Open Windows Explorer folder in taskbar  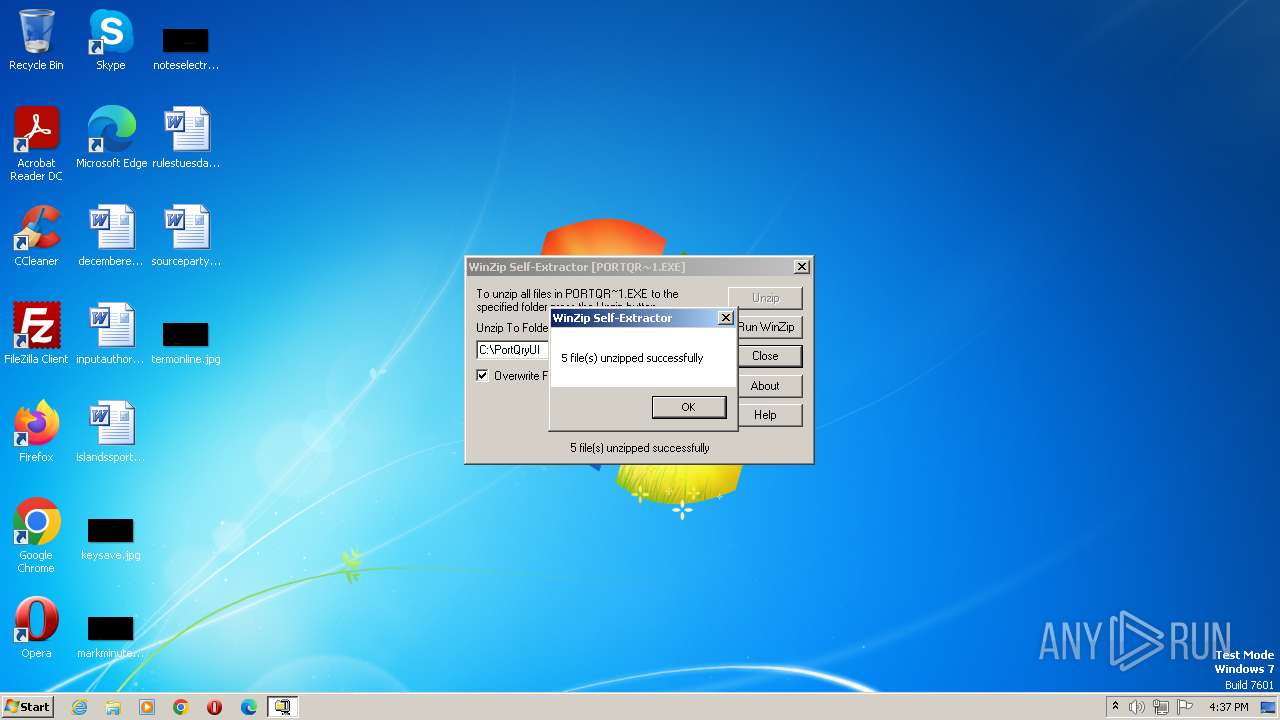point(113,707)
